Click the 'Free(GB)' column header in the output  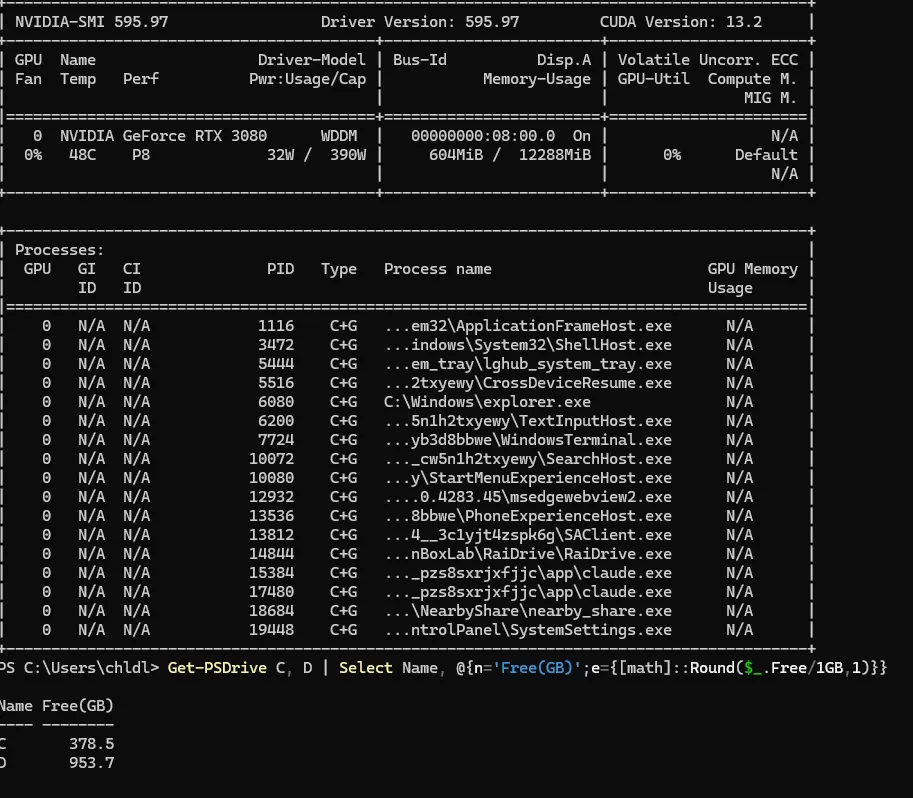click(78, 706)
